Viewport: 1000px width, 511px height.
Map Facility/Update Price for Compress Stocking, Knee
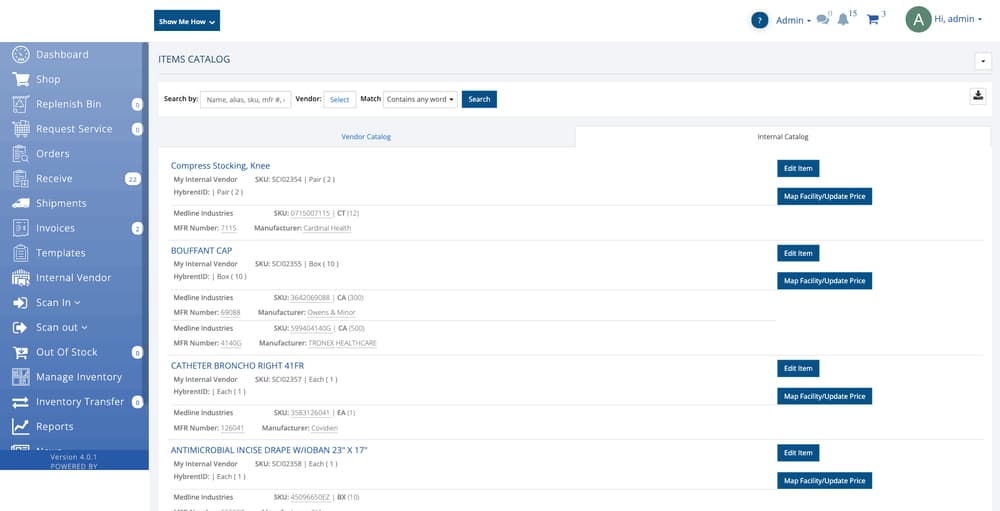[x=824, y=196]
